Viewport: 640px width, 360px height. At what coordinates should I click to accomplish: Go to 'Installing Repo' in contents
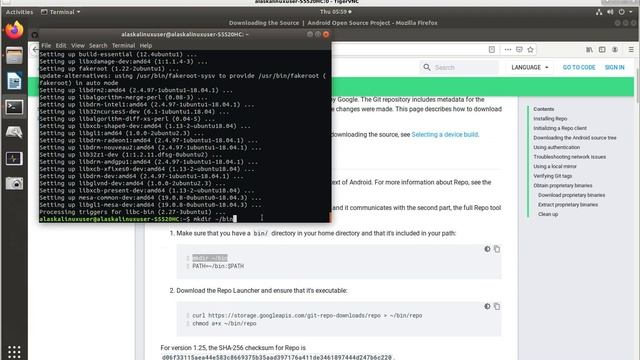point(550,118)
